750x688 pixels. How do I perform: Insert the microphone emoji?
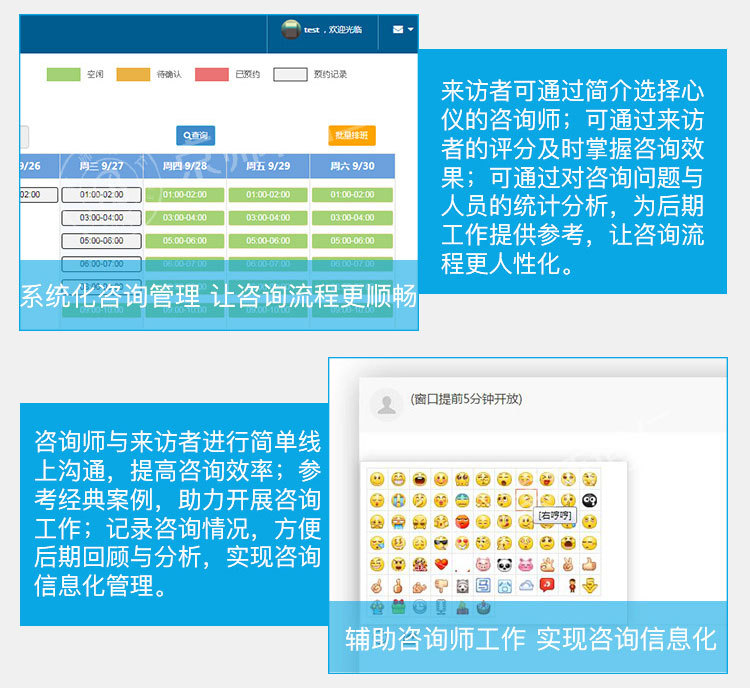[x=441, y=608]
